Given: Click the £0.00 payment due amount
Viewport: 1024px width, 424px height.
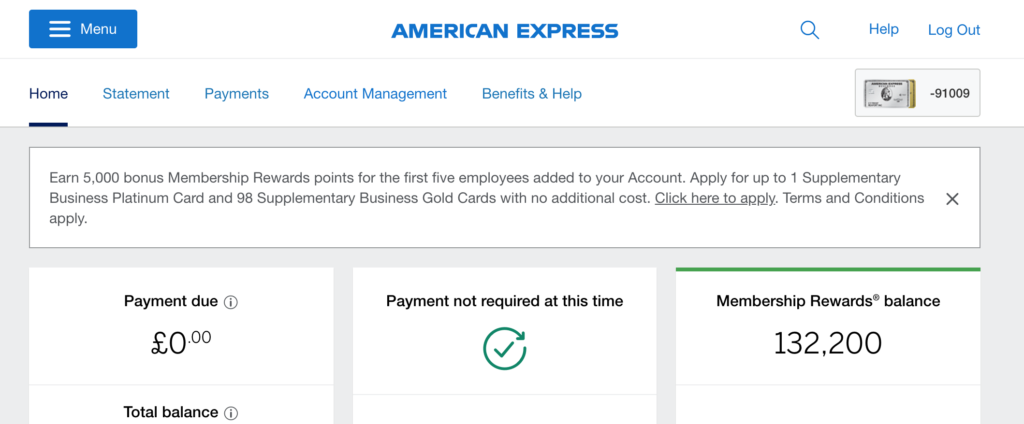Looking at the screenshot, I should (181, 343).
